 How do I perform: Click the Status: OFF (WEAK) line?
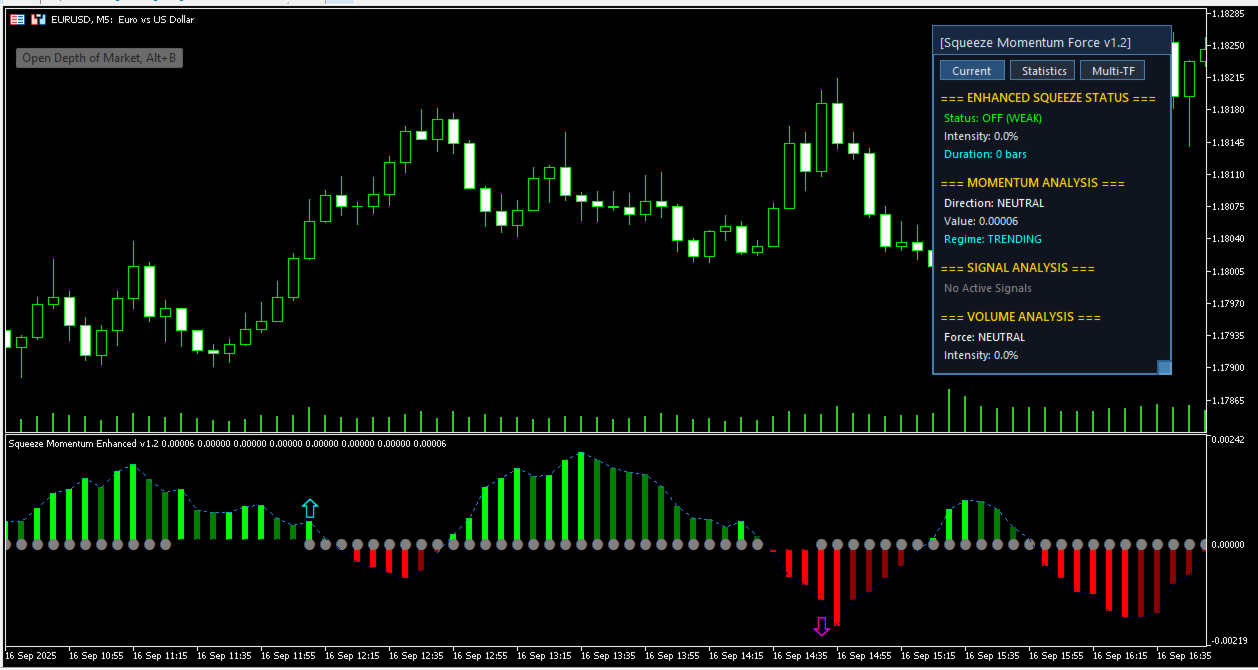tap(993, 118)
